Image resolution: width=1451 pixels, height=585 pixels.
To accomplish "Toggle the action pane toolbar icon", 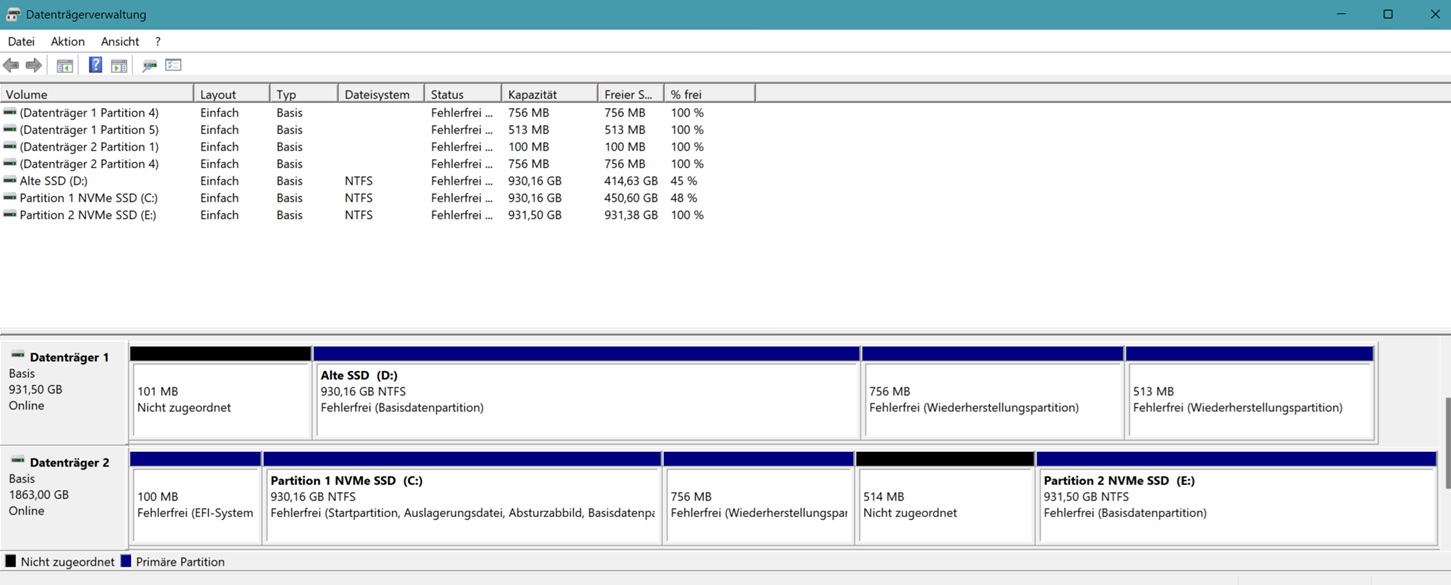I will pos(119,65).
